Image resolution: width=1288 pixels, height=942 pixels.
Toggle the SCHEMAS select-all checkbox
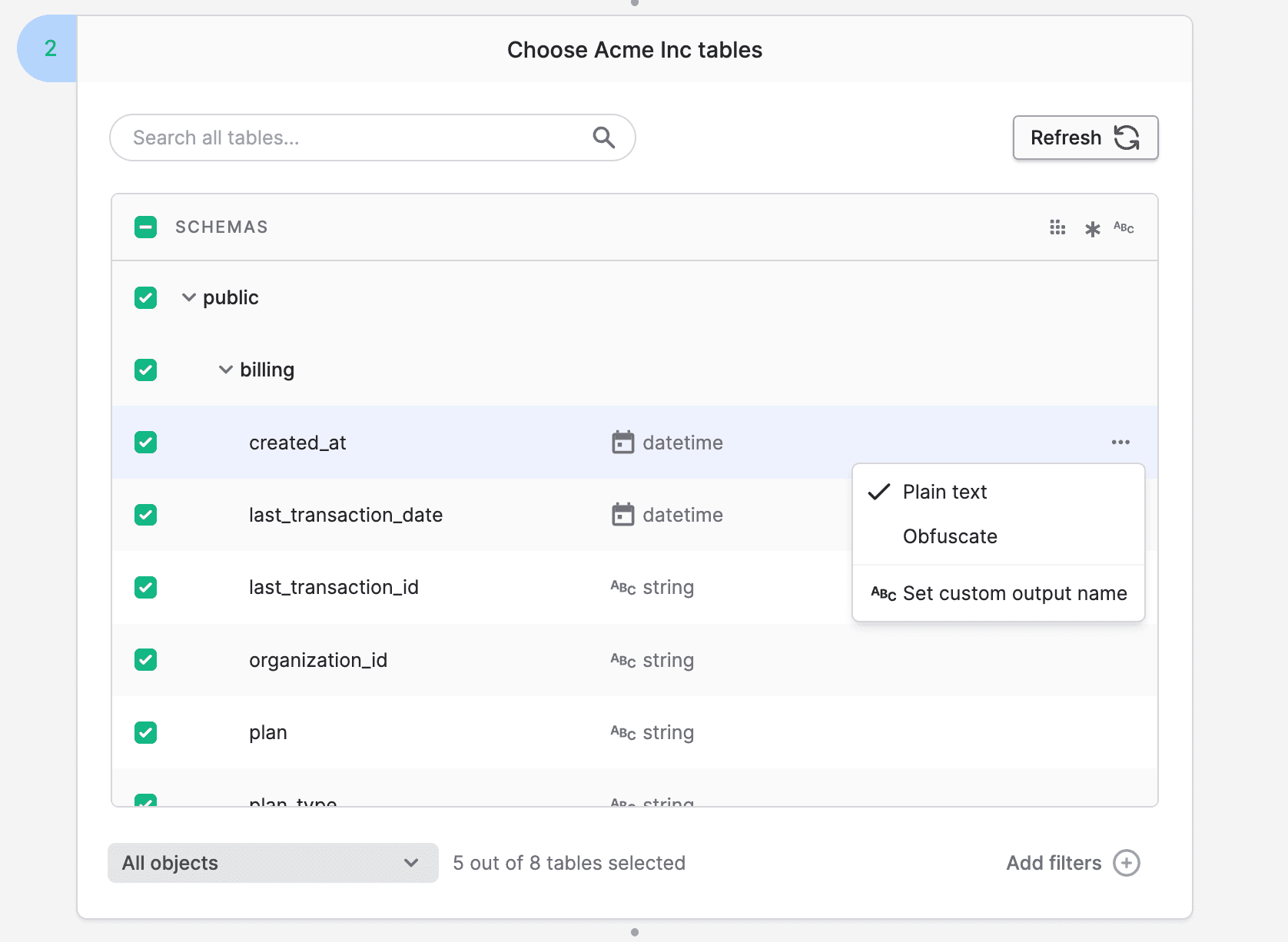click(x=145, y=227)
